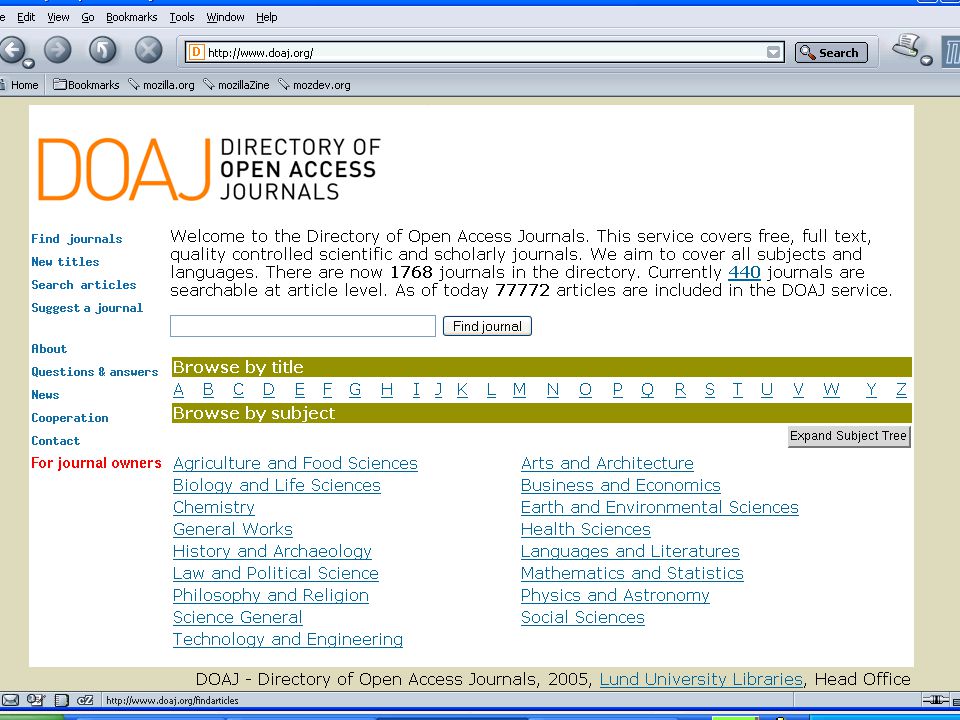Open the Tools menu
960x720 pixels.
182,17
